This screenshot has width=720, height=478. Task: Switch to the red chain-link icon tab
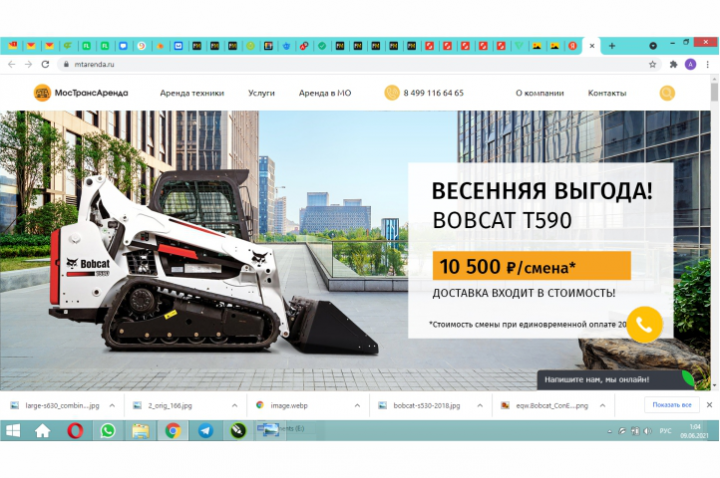pyautogui.click(x=304, y=46)
